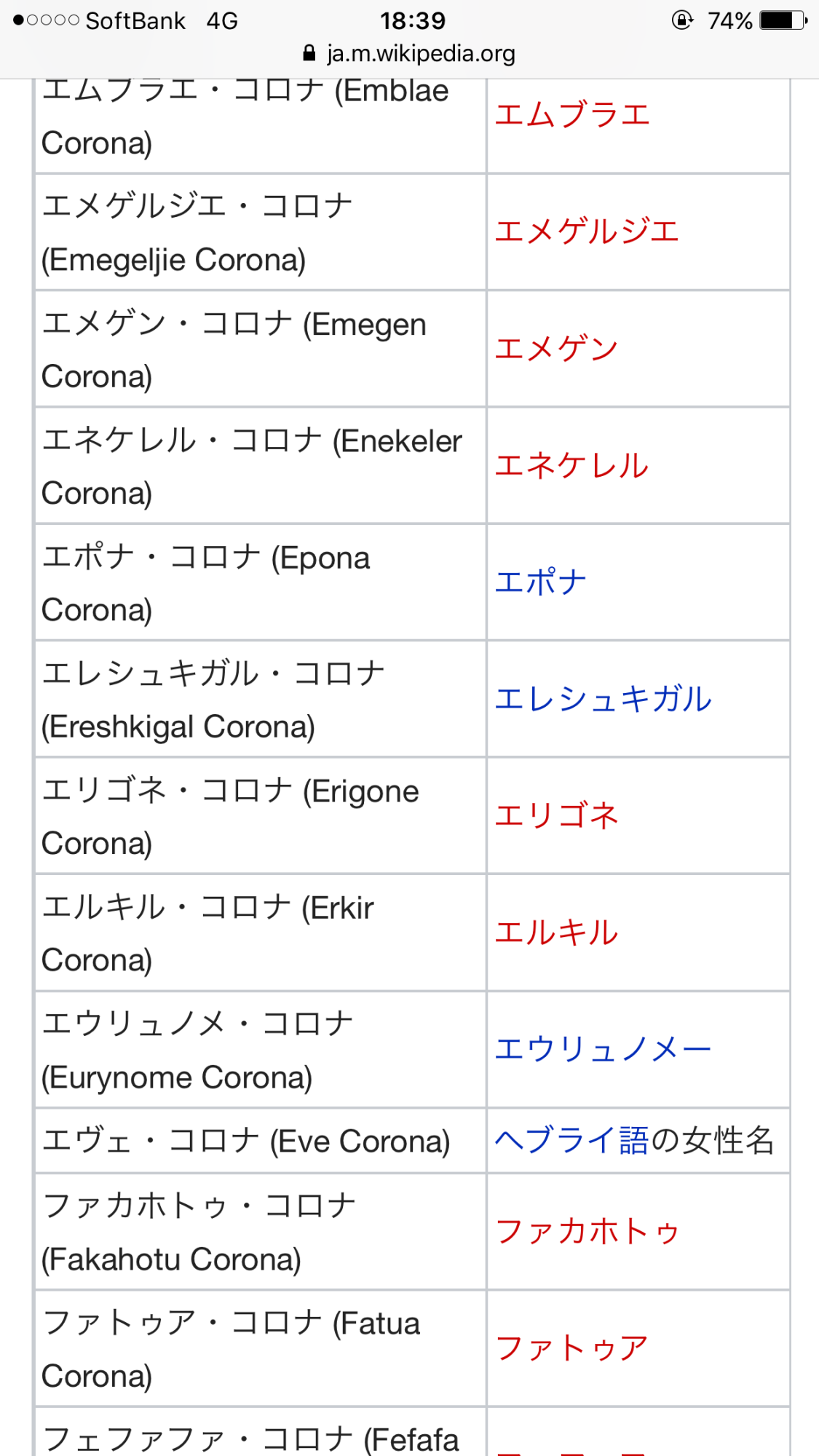
Task: Open the red エメゲン link
Action: coord(556,348)
